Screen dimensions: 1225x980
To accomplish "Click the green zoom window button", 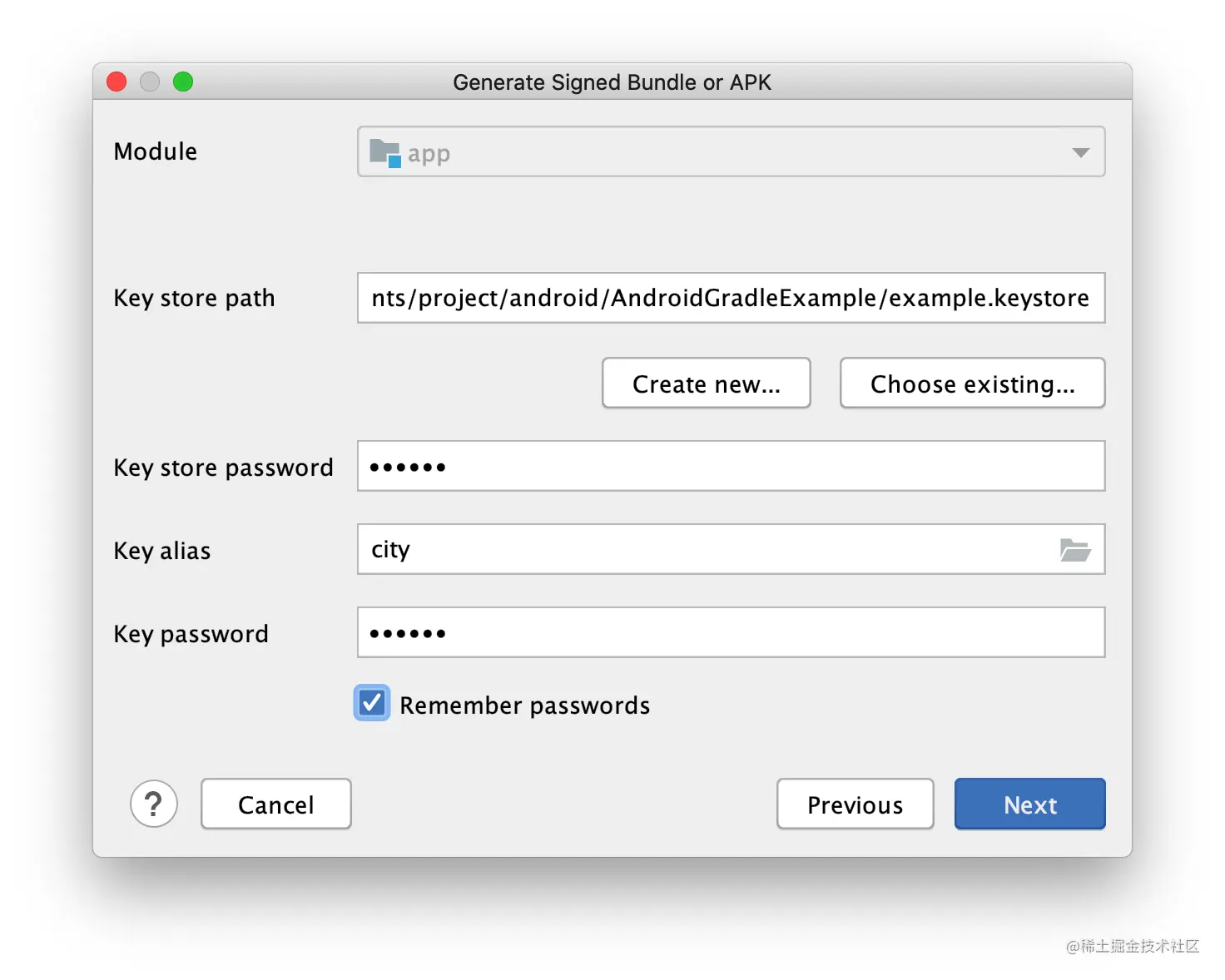I will [183, 82].
